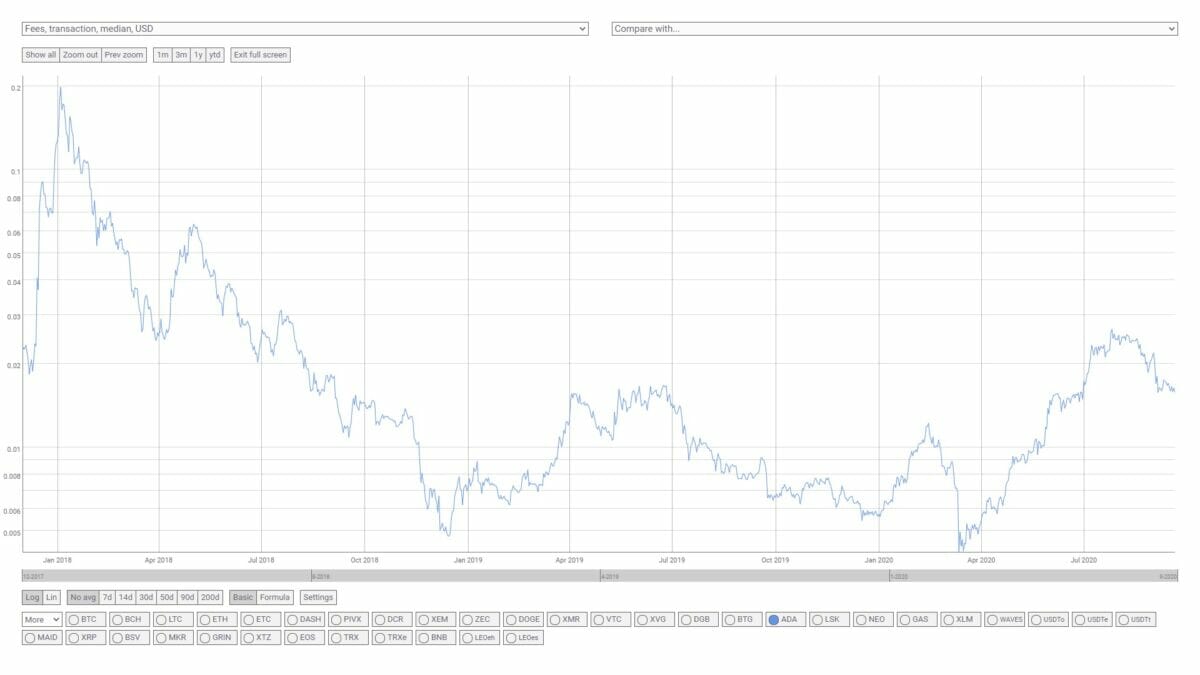The image size is (1200, 675).
Task: Select the Basic mode tab
Action: [243, 597]
